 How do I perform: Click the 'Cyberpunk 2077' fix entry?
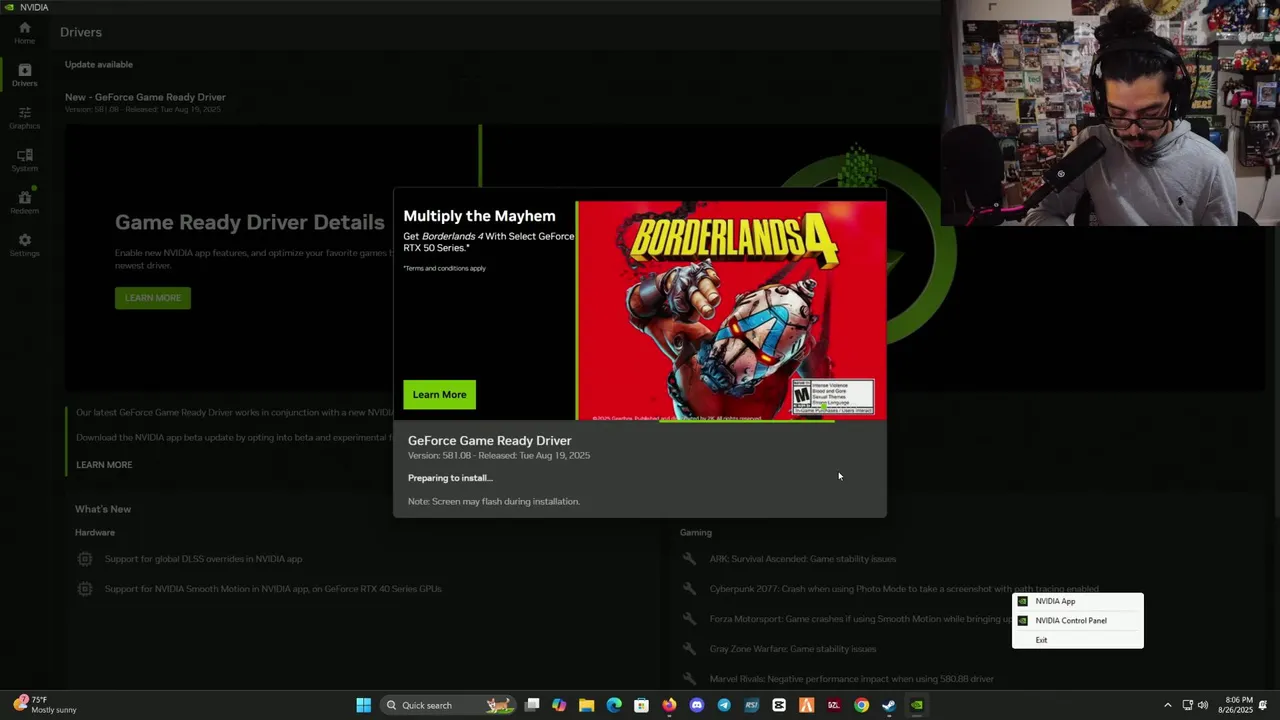(x=904, y=589)
